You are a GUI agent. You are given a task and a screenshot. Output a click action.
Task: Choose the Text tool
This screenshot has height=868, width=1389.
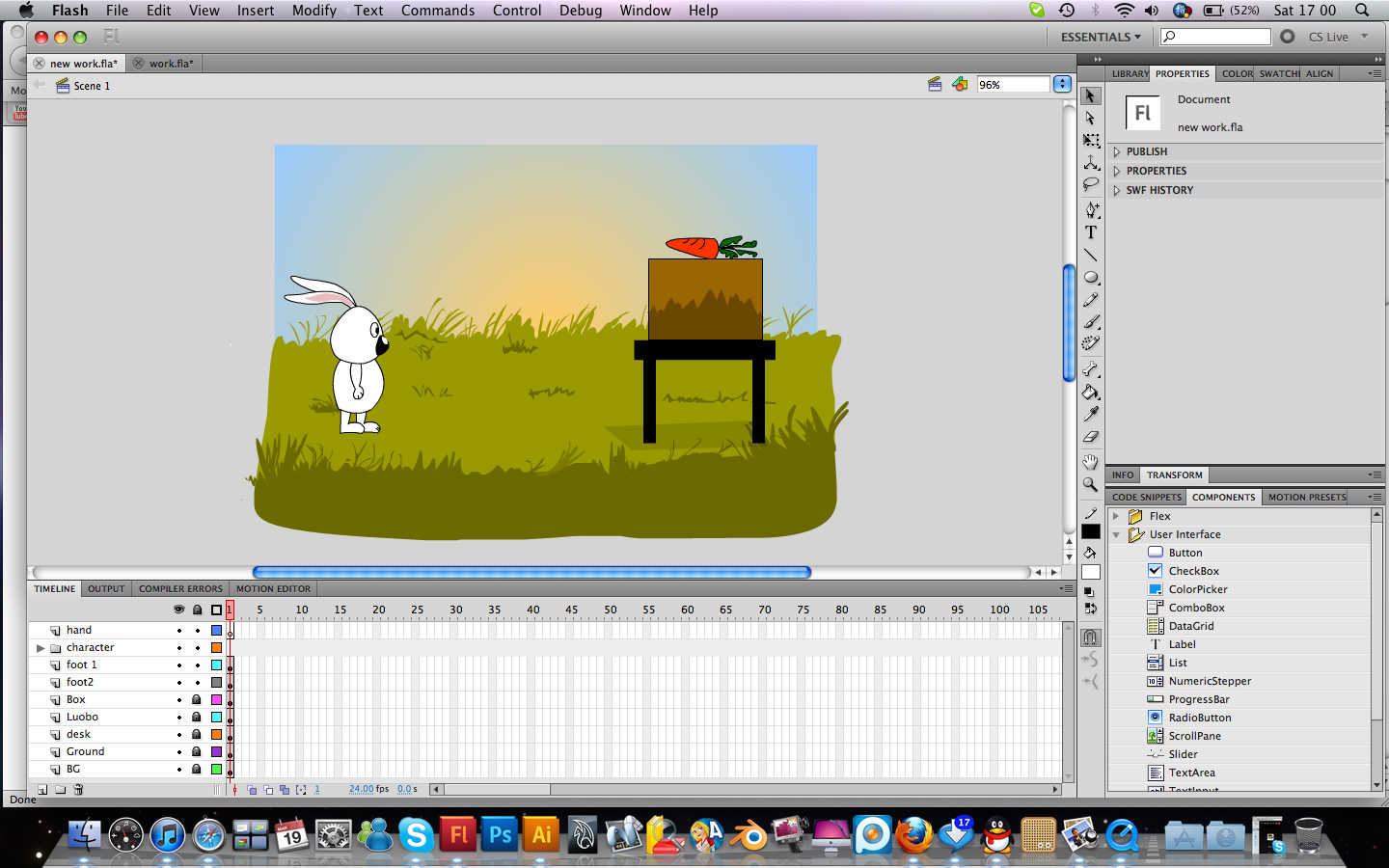pyautogui.click(x=1091, y=232)
